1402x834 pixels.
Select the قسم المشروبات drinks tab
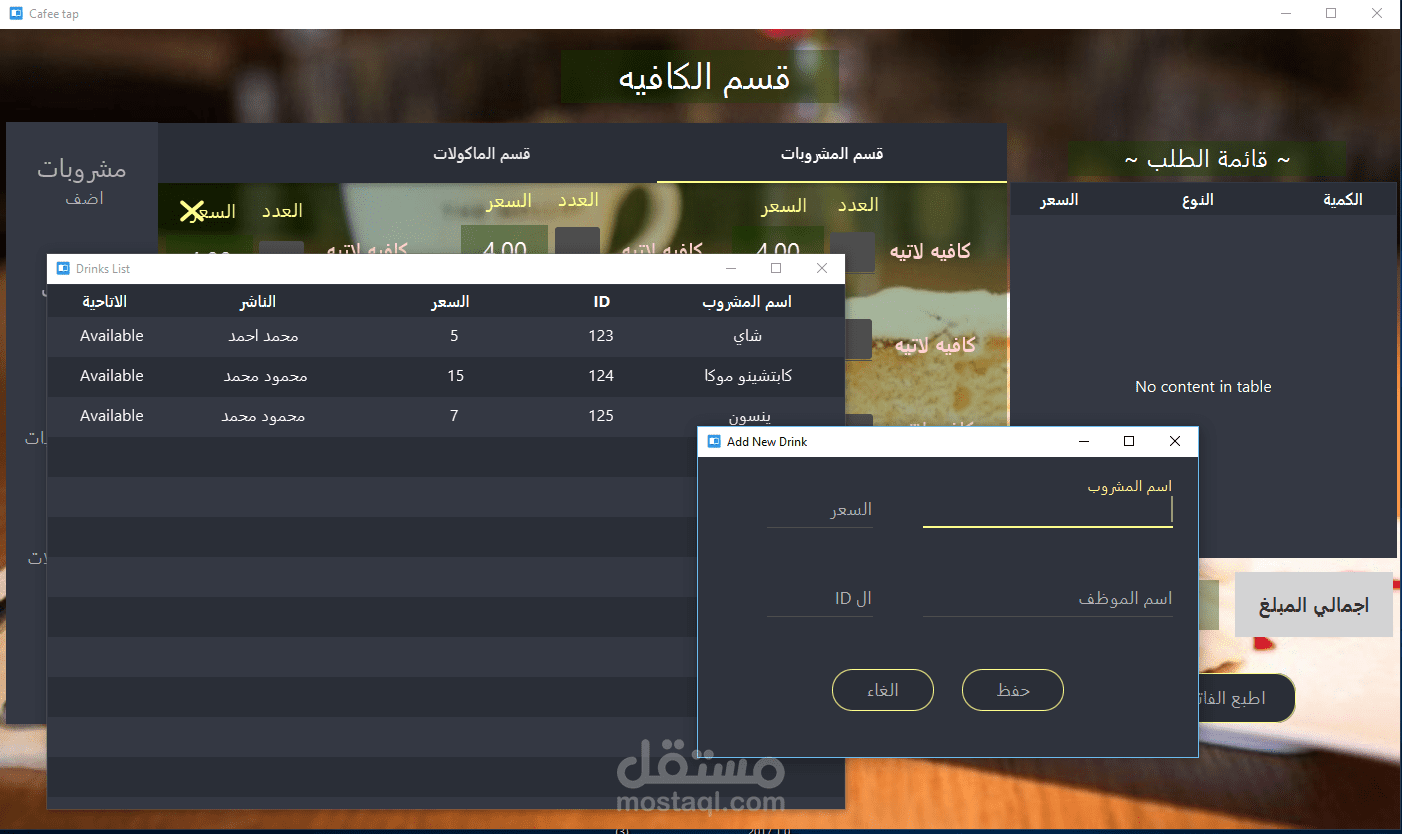click(x=831, y=153)
